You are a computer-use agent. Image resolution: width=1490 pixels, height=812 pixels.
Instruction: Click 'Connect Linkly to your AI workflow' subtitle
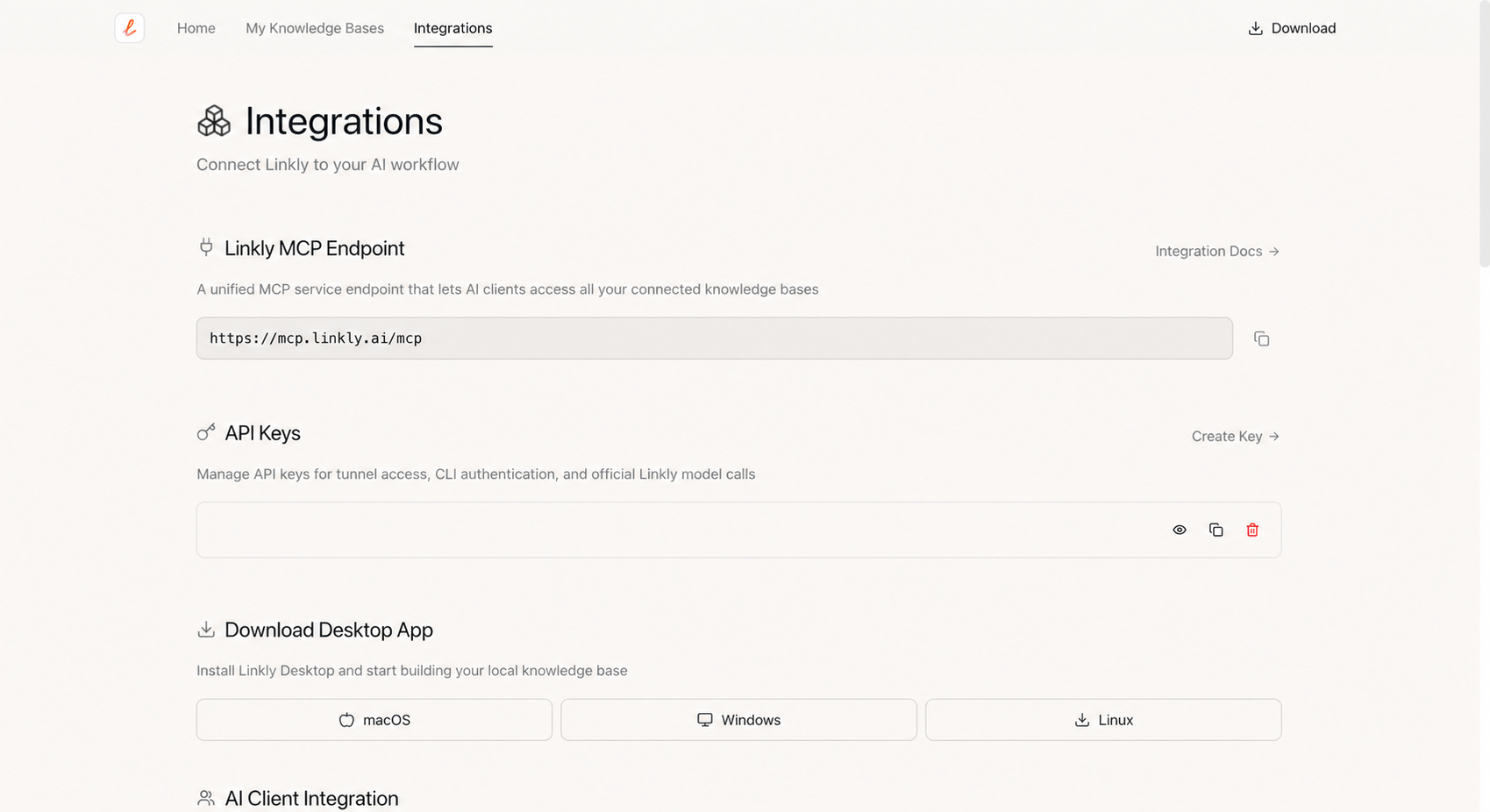tap(328, 165)
